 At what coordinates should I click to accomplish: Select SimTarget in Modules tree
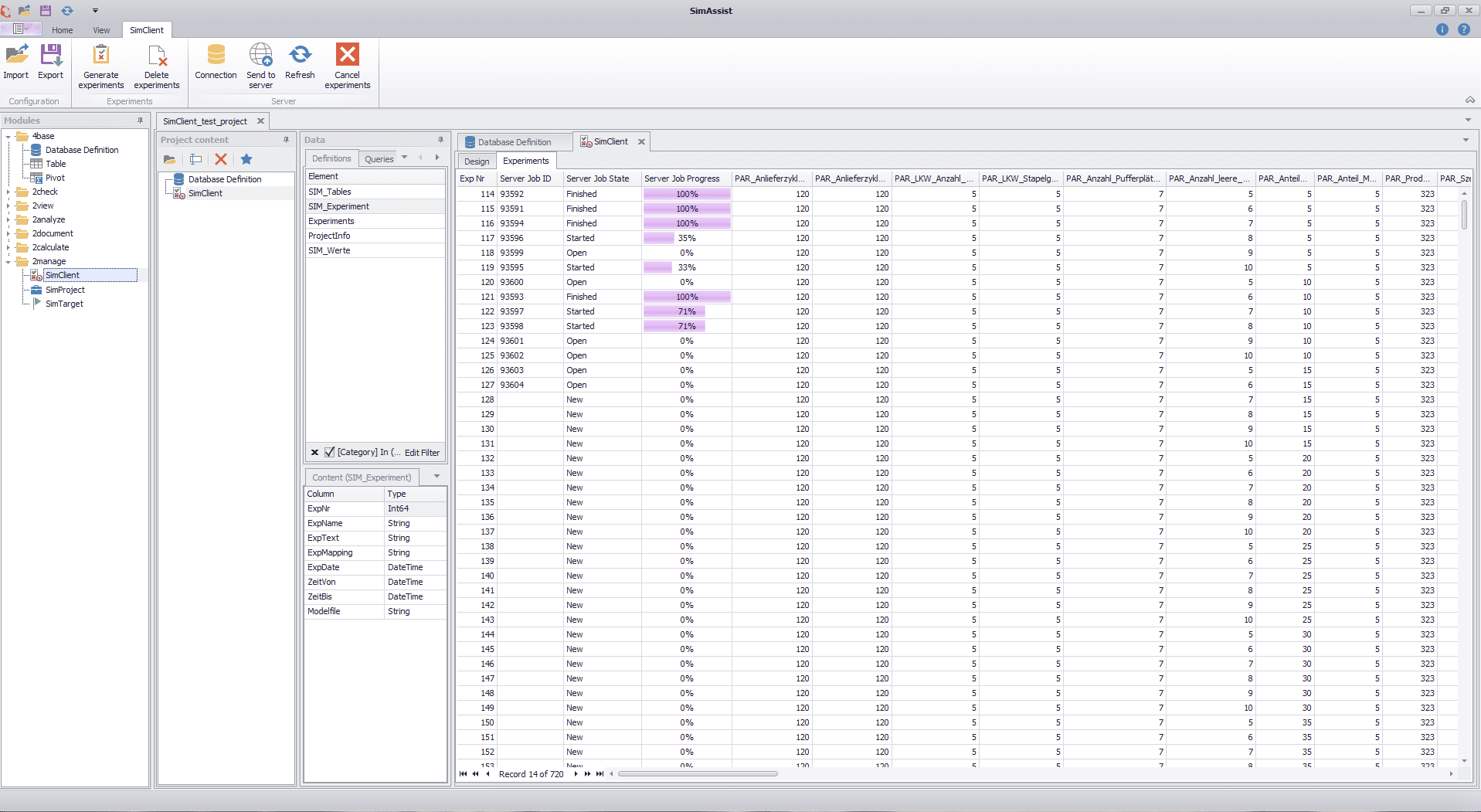[64, 304]
